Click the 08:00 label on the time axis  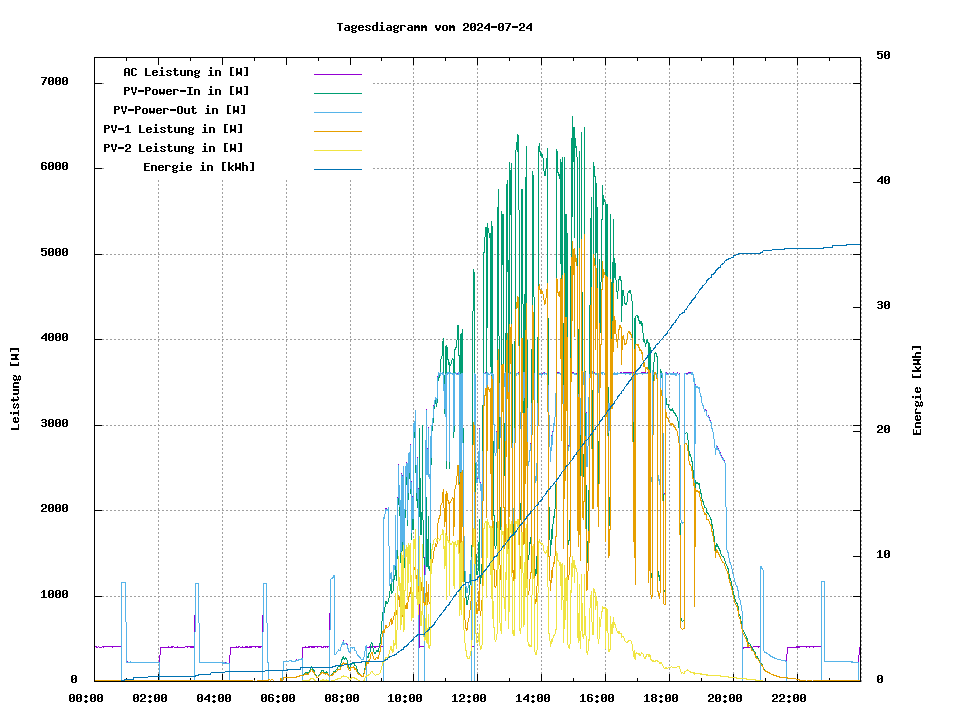pos(341,698)
